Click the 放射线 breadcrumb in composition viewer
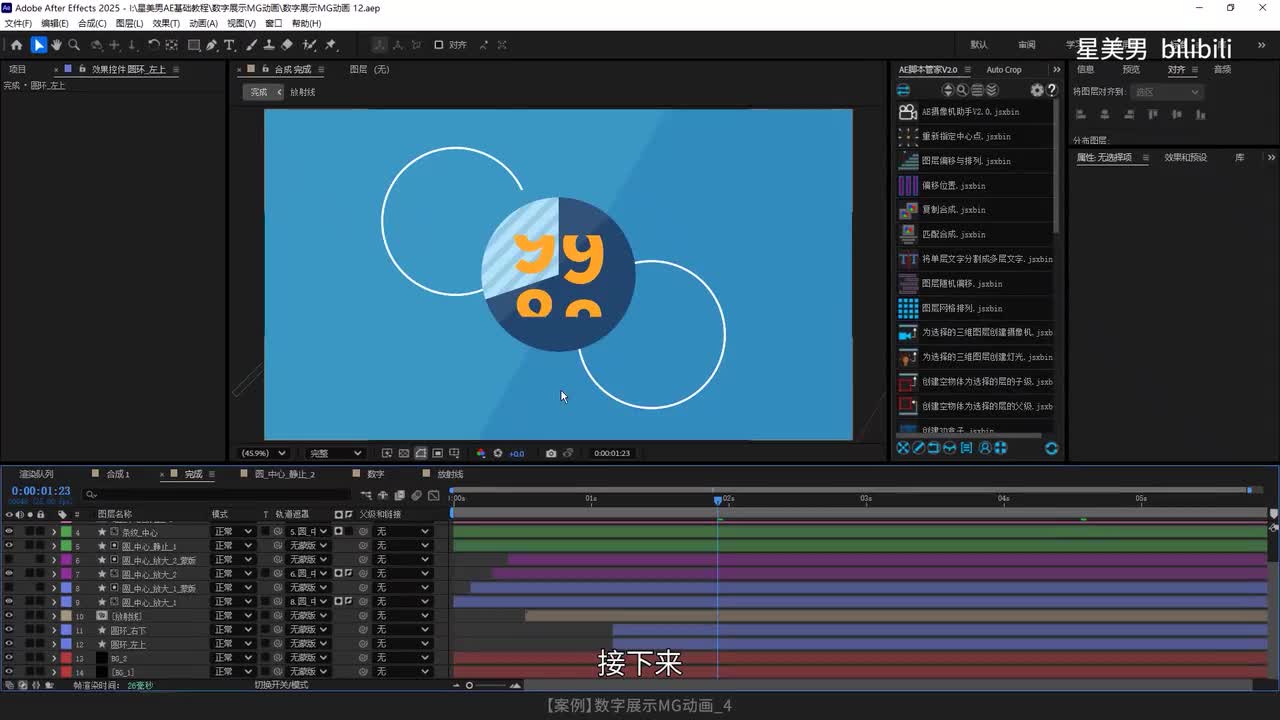 302,92
